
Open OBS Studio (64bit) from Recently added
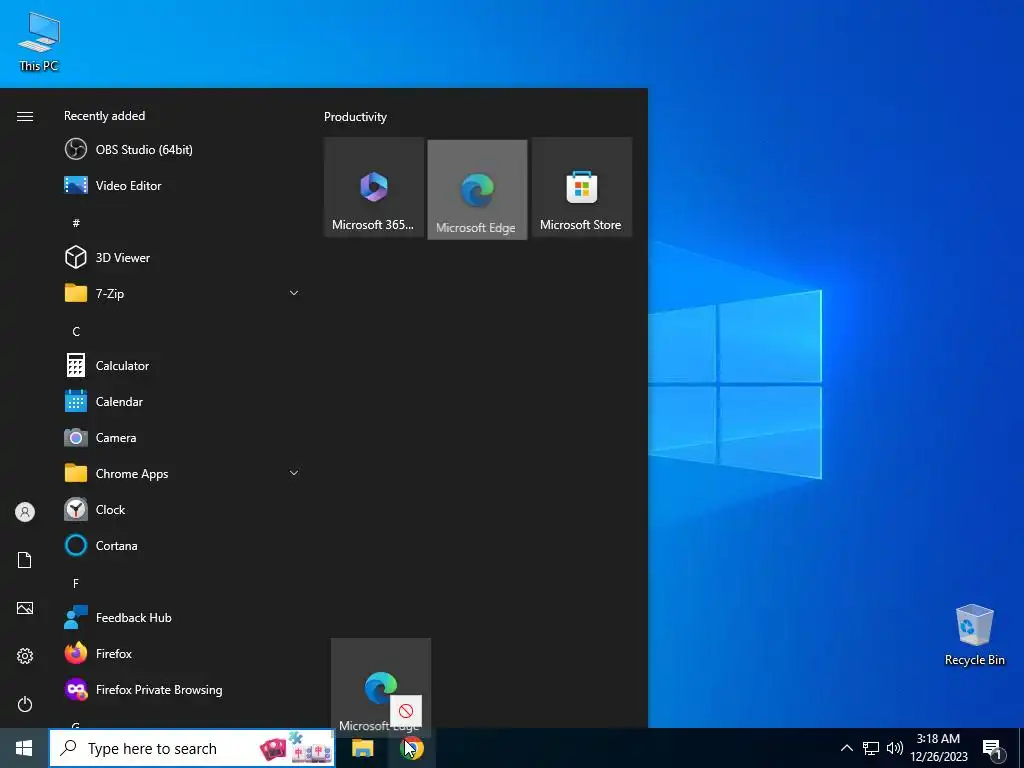pos(181,150)
